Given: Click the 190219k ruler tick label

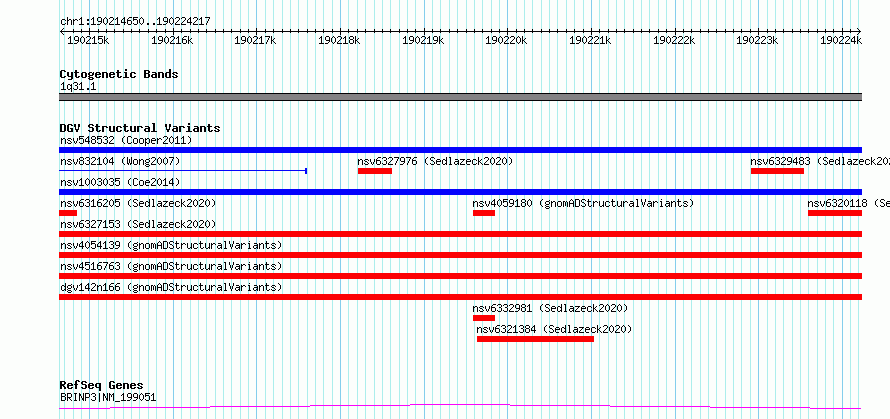Looking at the screenshot, I should point(423,40).
